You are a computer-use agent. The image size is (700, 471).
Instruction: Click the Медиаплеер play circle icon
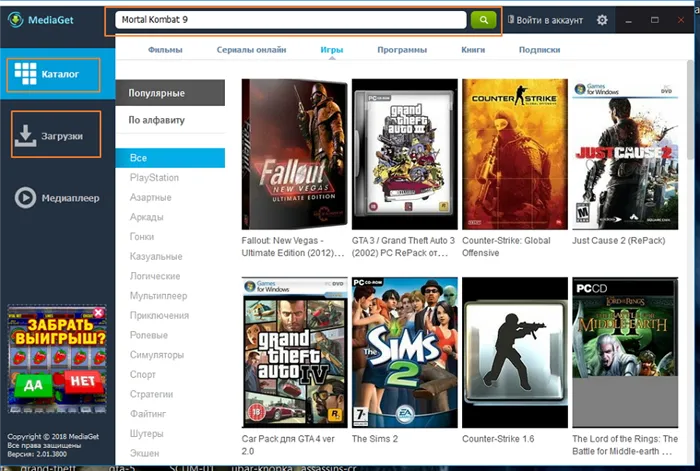click(25, 198)
